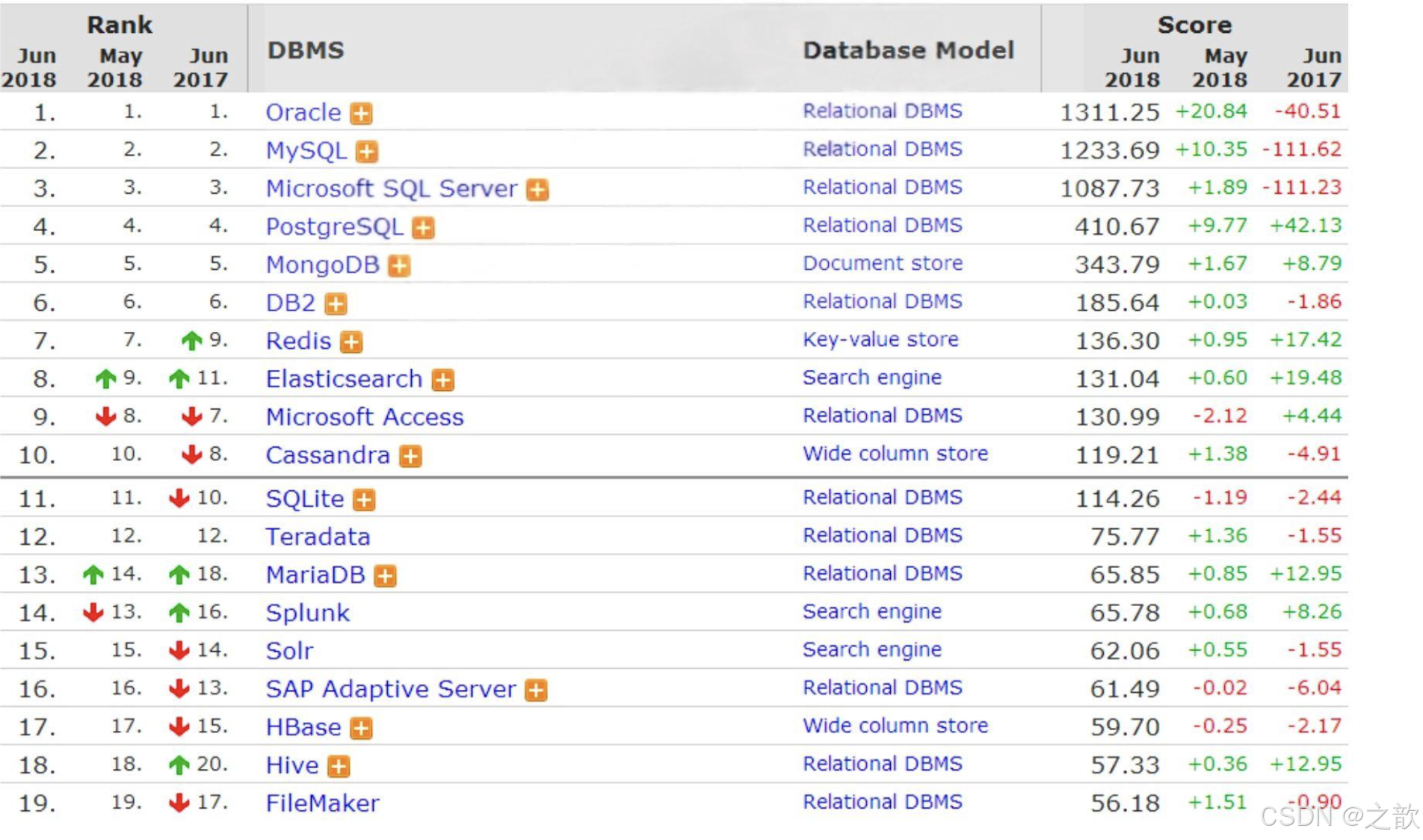Image resolution: width=1423 pixels, height=840 pixels.
Task: Click the plus icon next to MariaDB
Action: coord(386,576)
